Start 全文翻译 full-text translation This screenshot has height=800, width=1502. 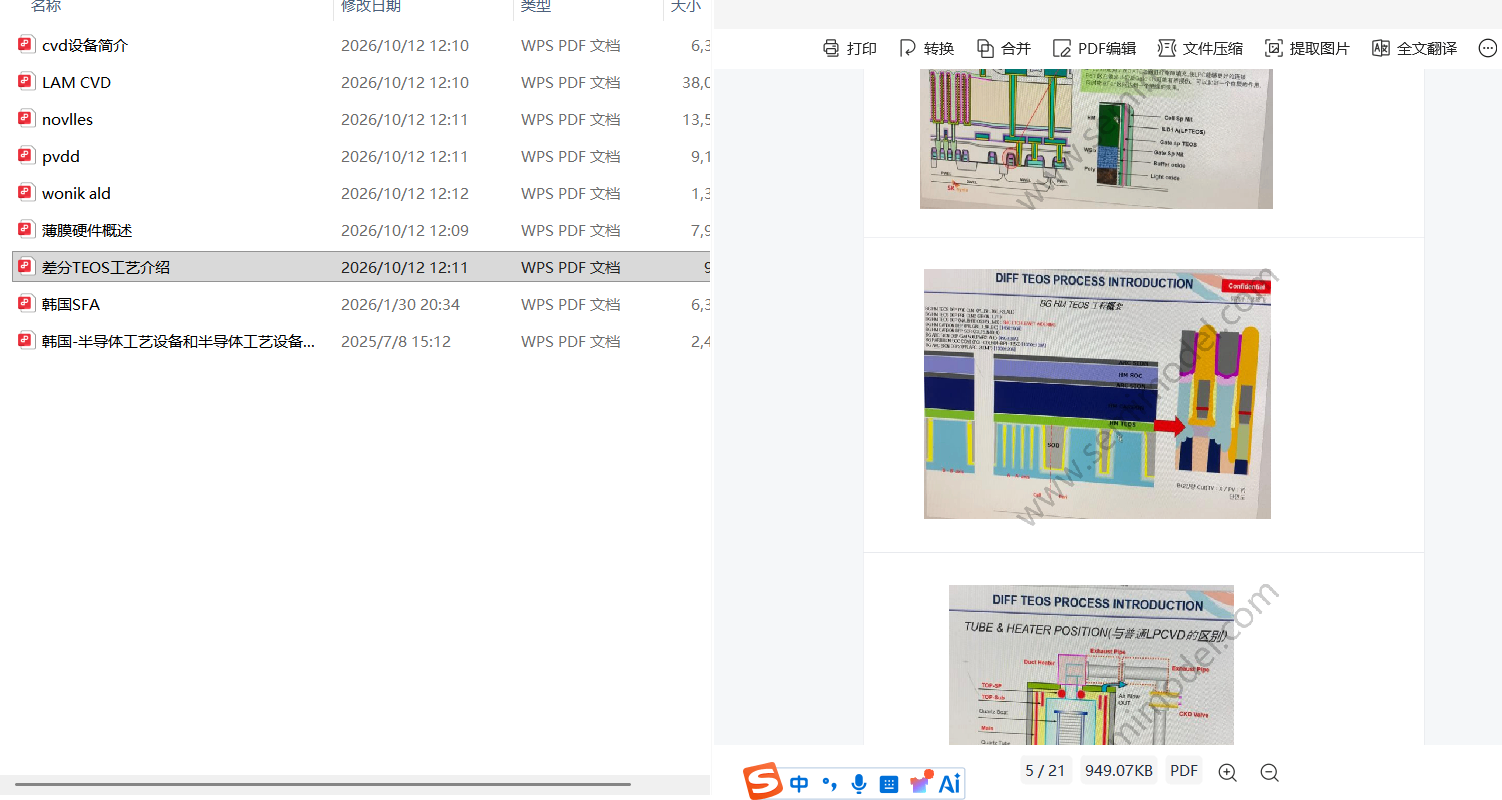[1414, 48]
